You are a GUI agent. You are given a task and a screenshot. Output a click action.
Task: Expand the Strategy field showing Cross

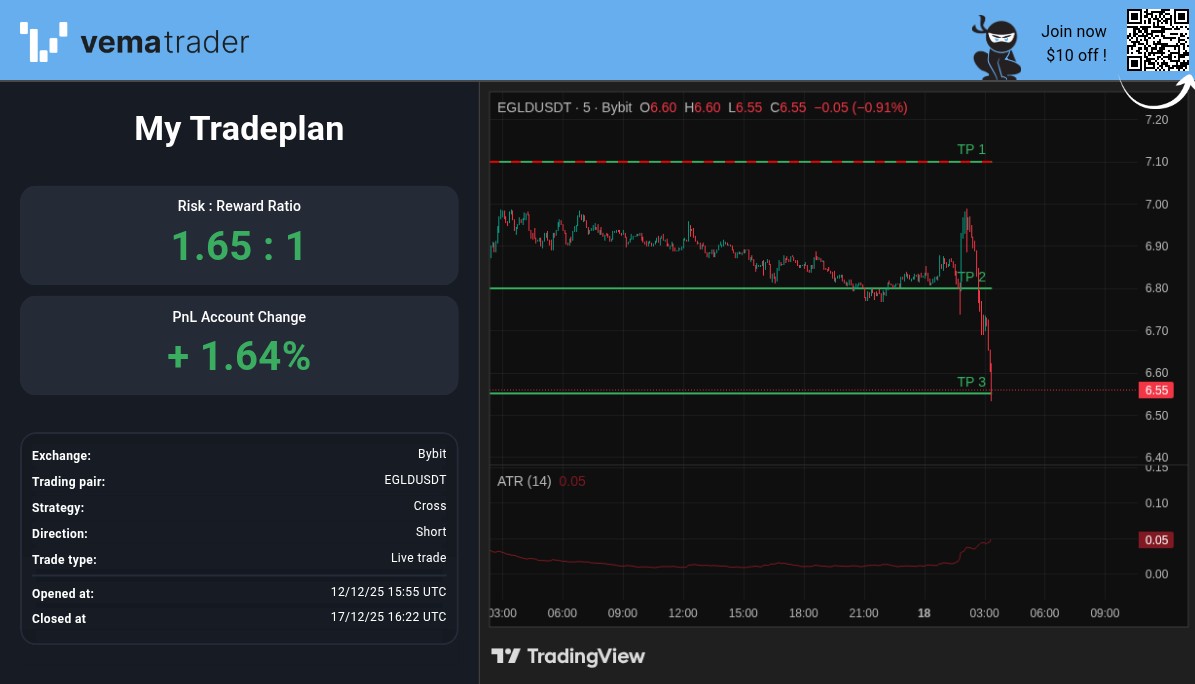(430, 506)
